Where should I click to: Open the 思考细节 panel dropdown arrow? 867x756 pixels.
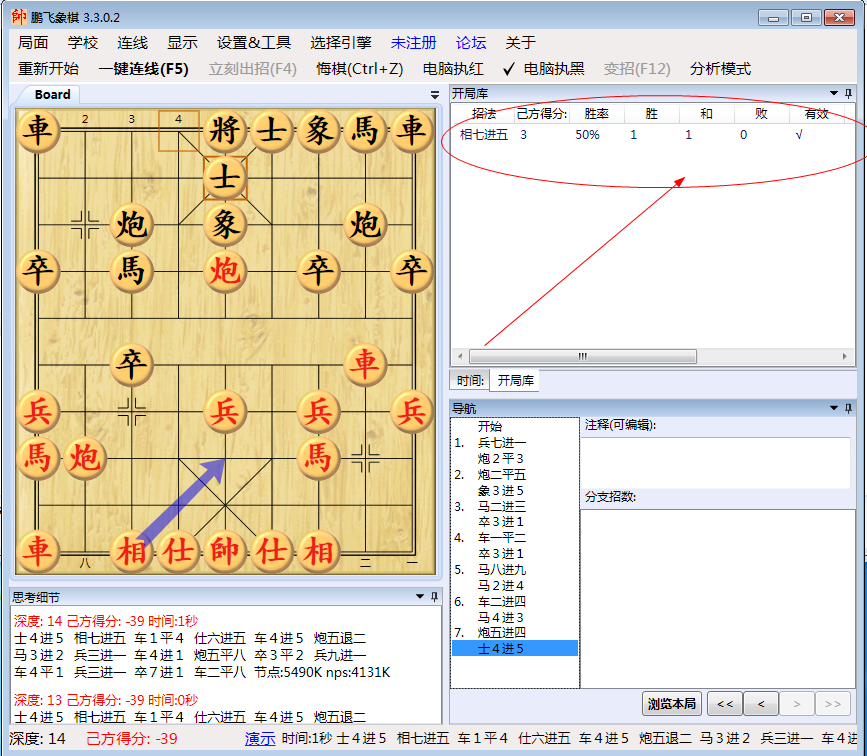click(420, 596)
